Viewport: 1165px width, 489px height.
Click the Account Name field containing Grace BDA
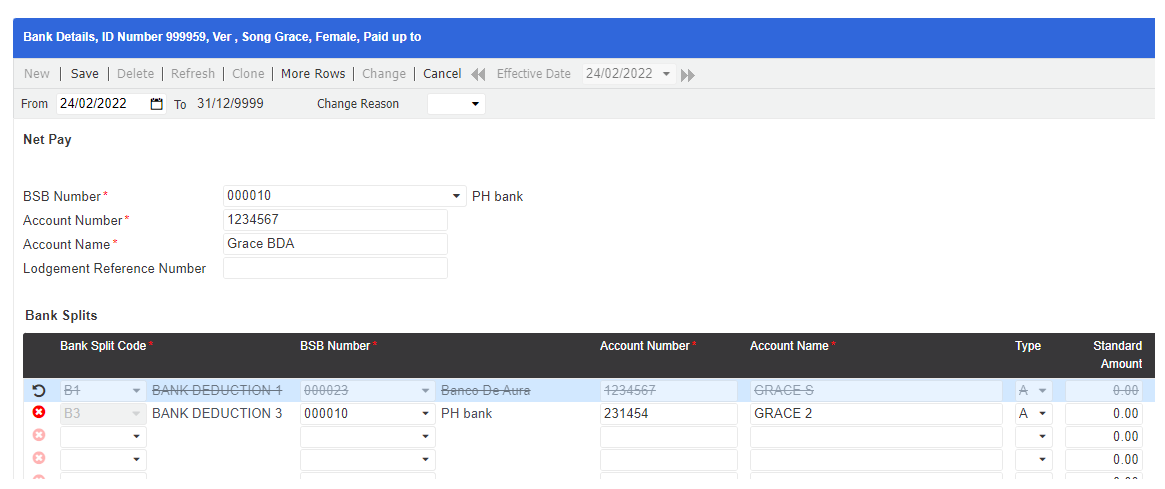(x=335, y=244)
